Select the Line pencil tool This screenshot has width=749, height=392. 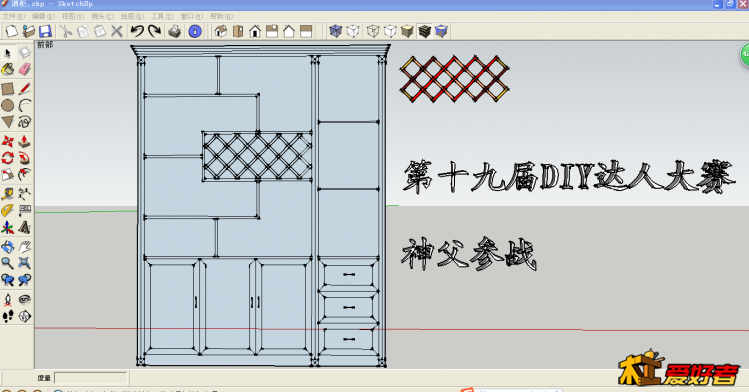pyautogui.click(x=25, y=89)
